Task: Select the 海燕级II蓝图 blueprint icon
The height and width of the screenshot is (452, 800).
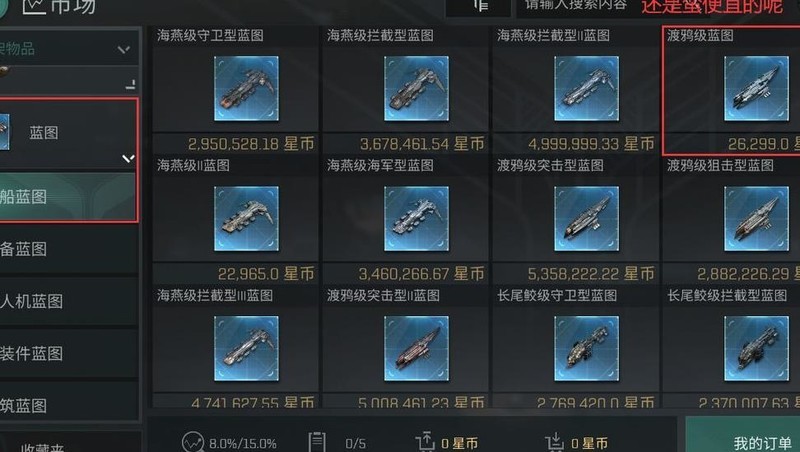Action: [246, 218]
